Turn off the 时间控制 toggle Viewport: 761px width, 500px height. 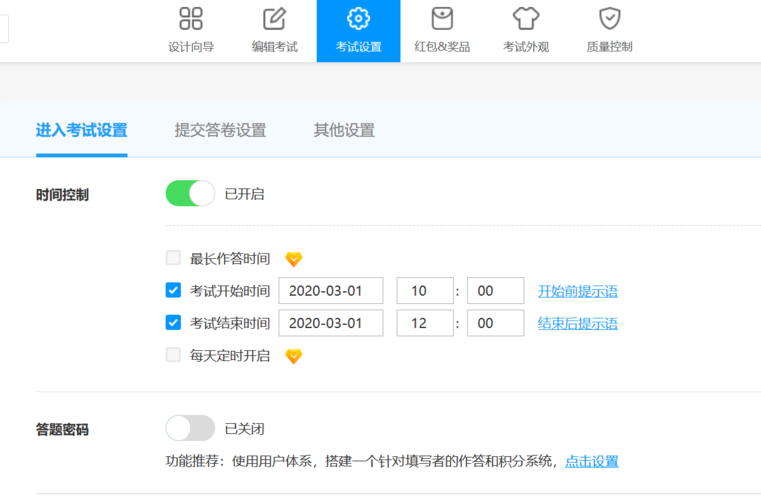190,194
